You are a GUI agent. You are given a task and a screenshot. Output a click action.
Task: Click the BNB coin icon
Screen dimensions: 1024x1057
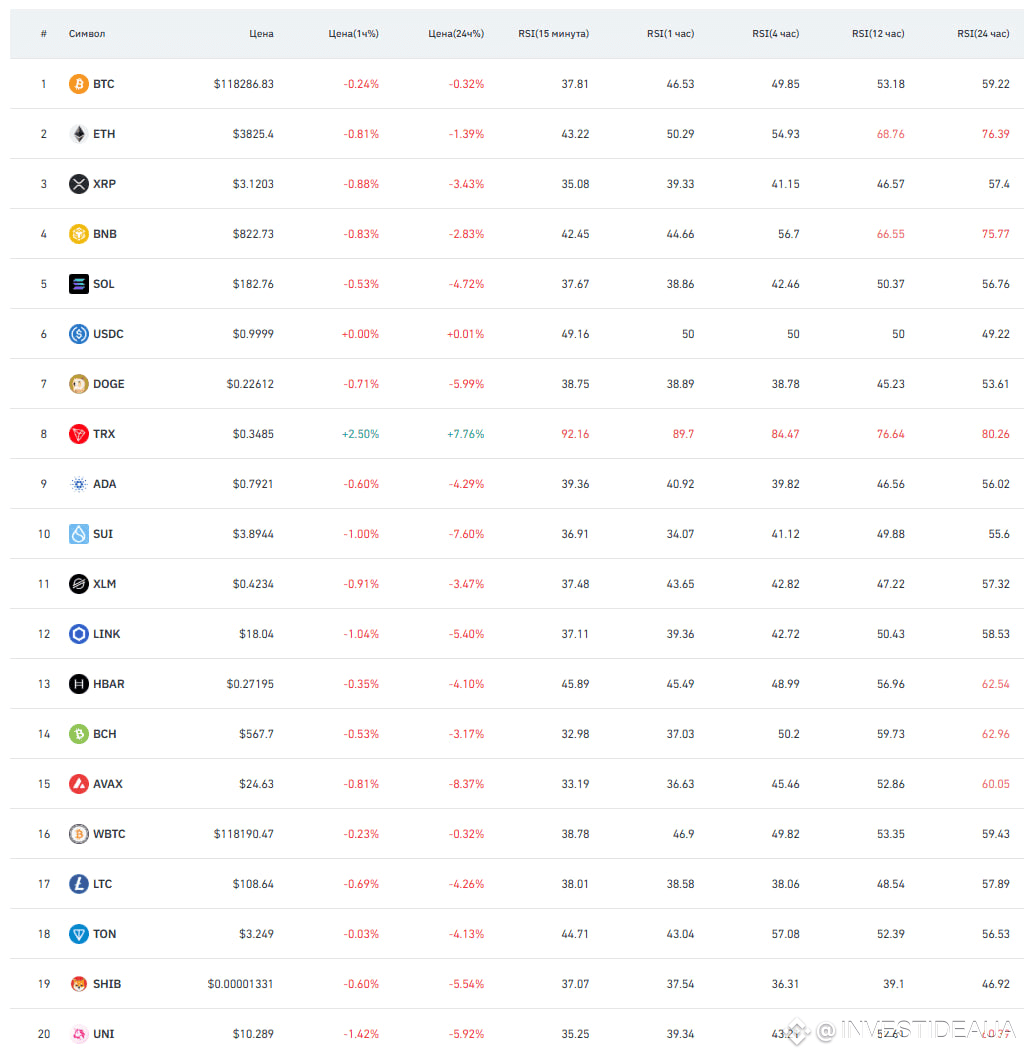[x=79, y=234]
